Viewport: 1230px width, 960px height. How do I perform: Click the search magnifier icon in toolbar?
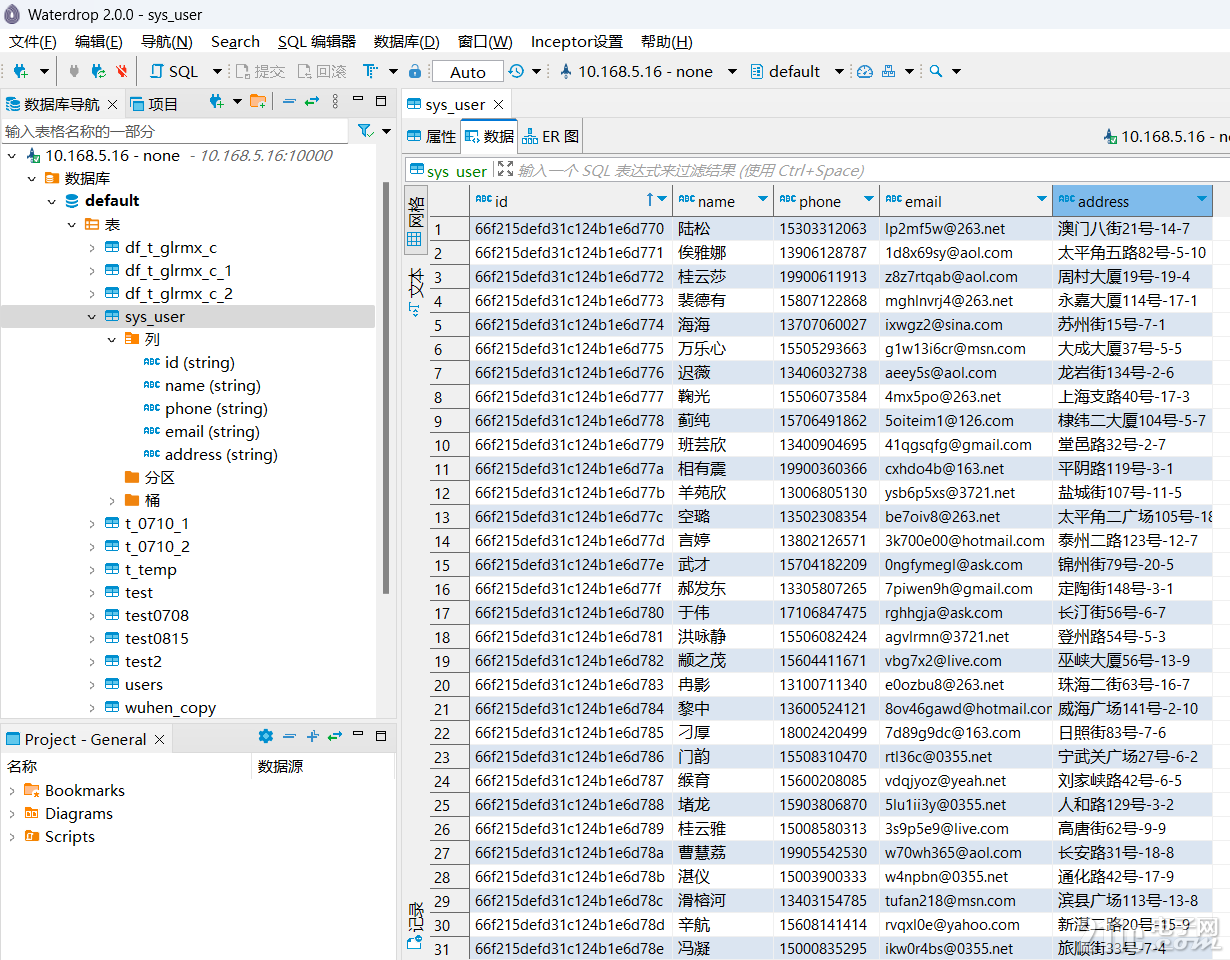pyautogui.click(x=936, y=71)
